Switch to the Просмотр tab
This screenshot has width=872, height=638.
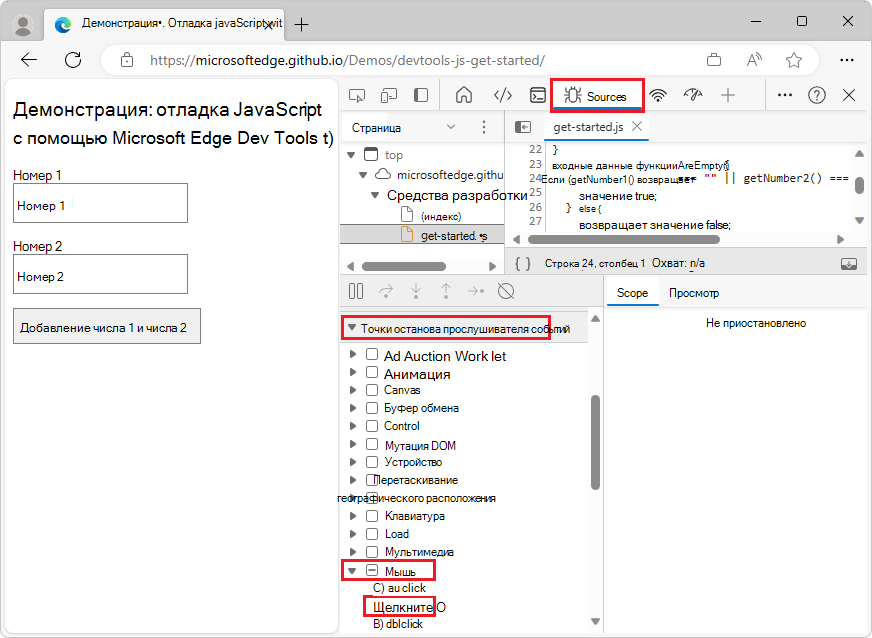[x=693, y=293]
